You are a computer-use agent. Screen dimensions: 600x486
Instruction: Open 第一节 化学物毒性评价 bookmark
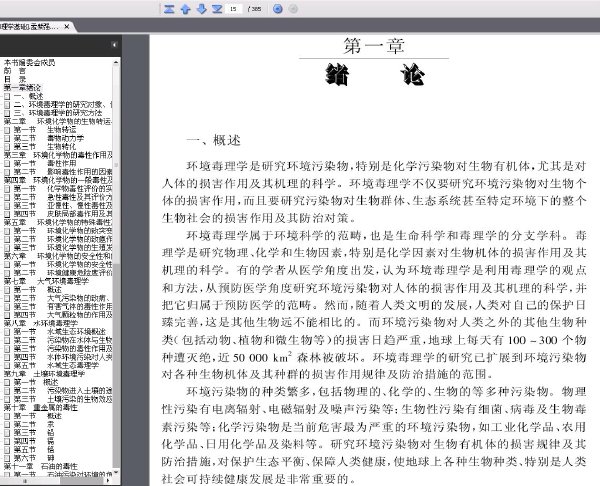tap(63, 189)
